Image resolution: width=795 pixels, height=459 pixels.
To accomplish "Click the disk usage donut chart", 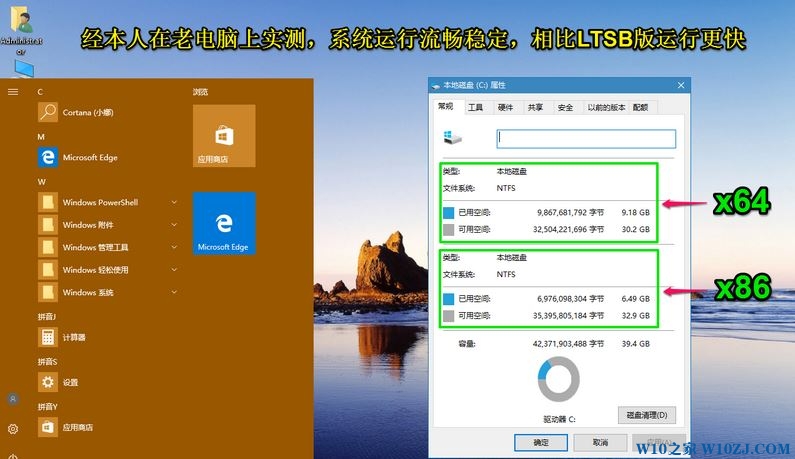I will pos(558,379).
